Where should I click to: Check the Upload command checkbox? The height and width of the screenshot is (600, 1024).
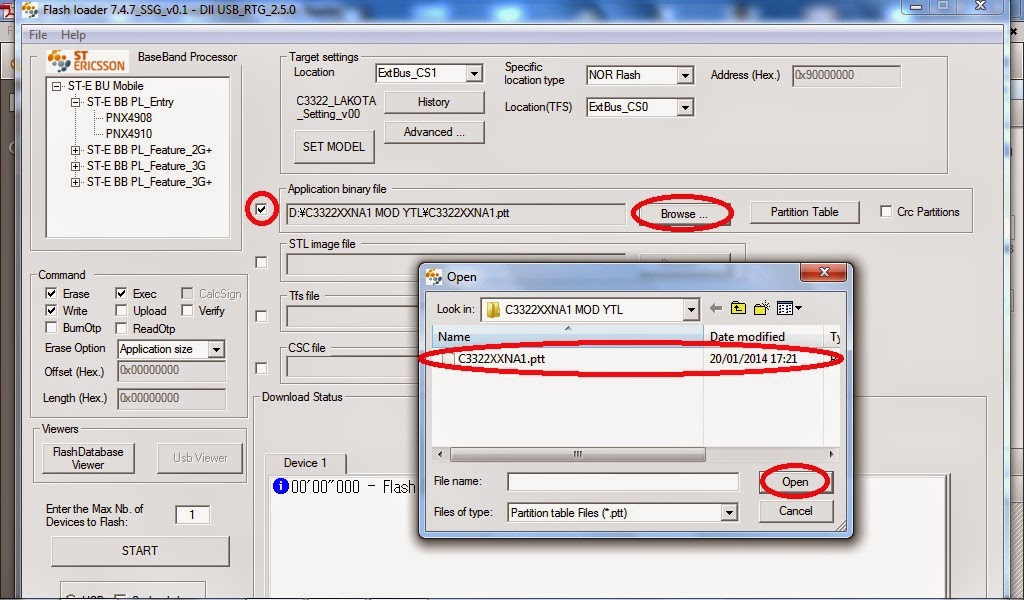coord(121,310)
